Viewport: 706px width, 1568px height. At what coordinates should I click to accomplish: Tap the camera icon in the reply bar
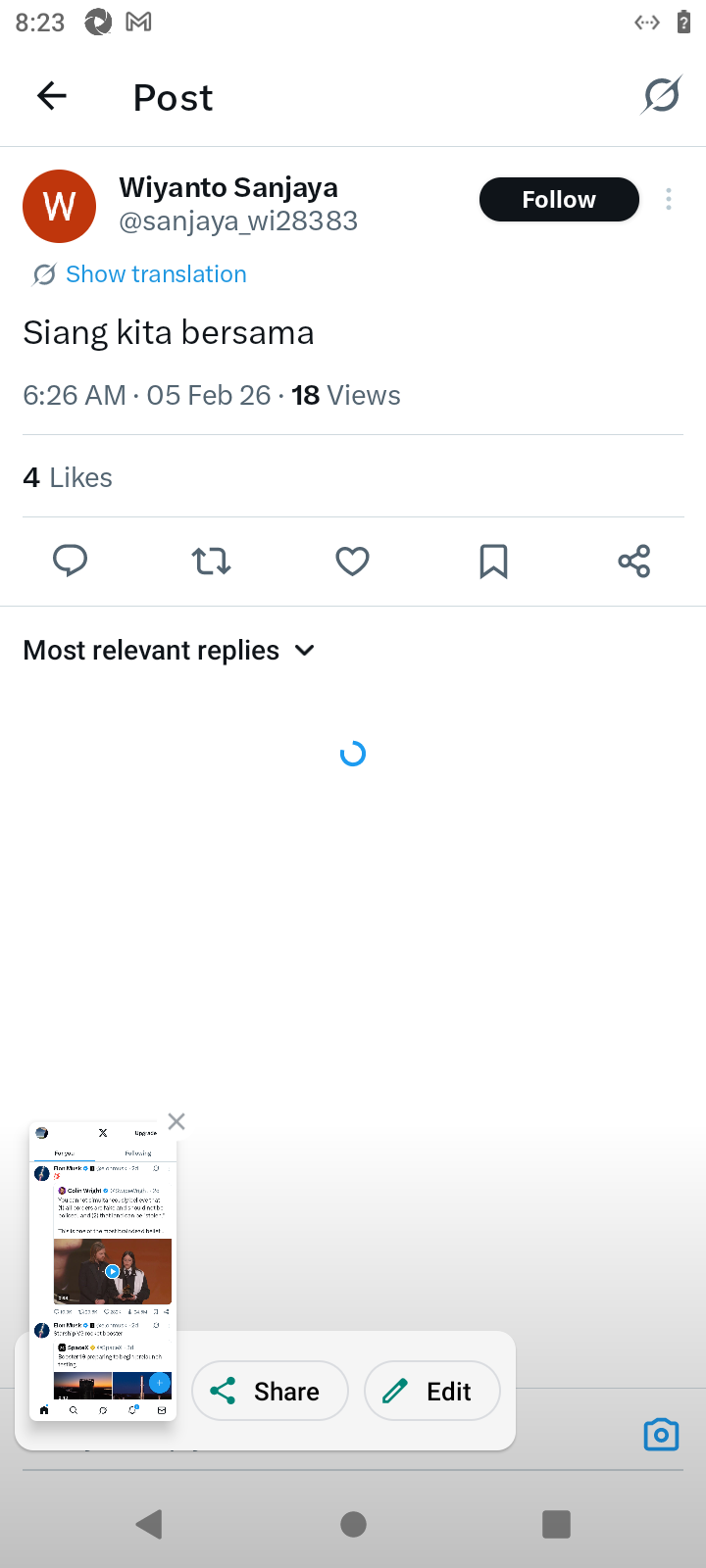coord(661,1435)
